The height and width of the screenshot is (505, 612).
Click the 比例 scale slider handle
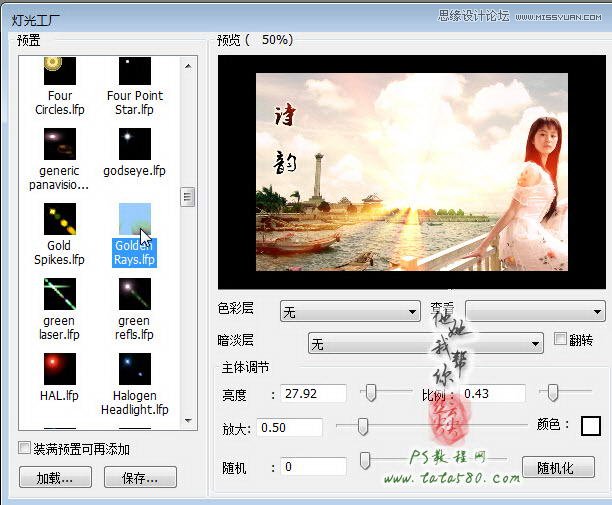tap(552, 393)
